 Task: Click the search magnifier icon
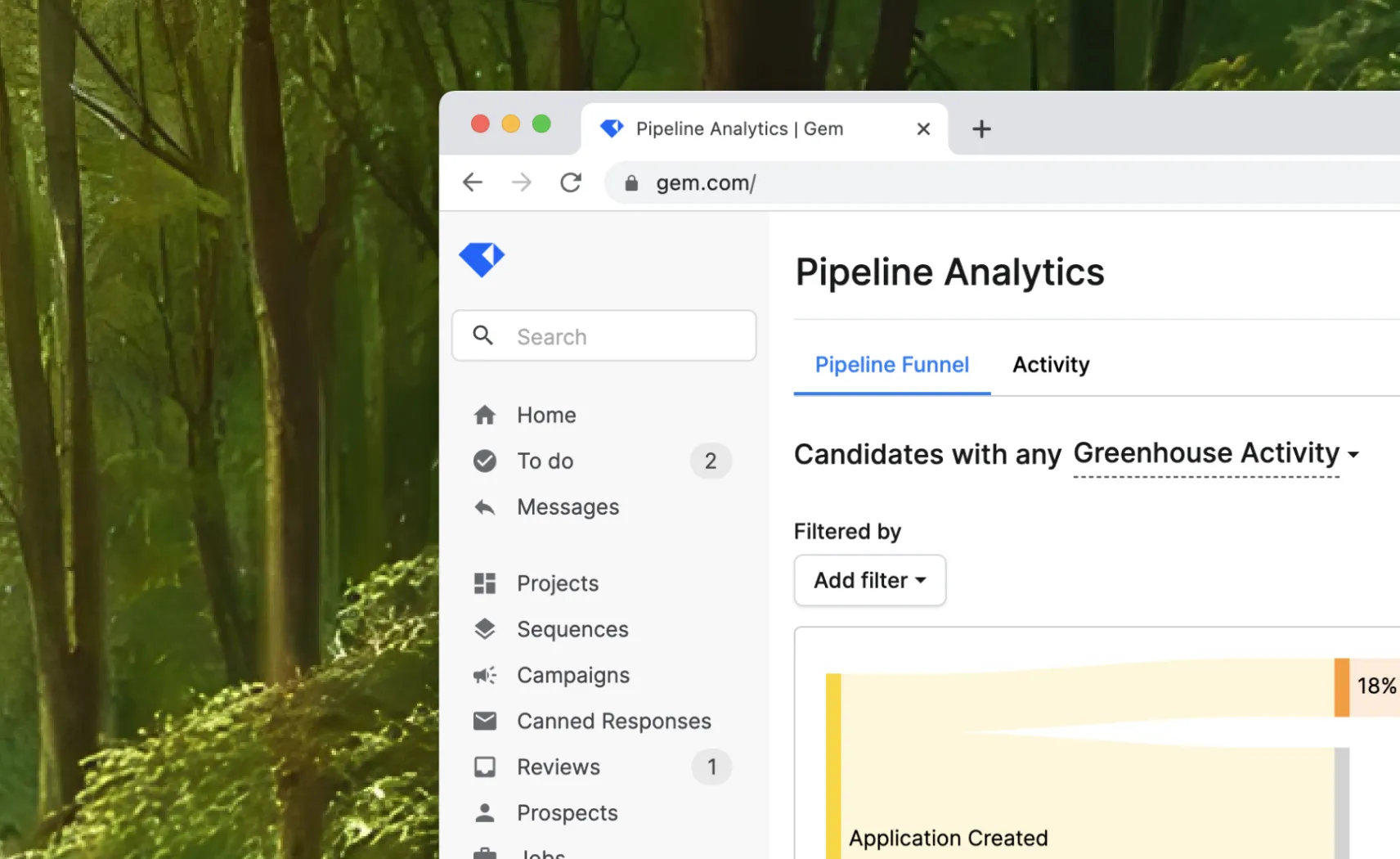point(483,335)
